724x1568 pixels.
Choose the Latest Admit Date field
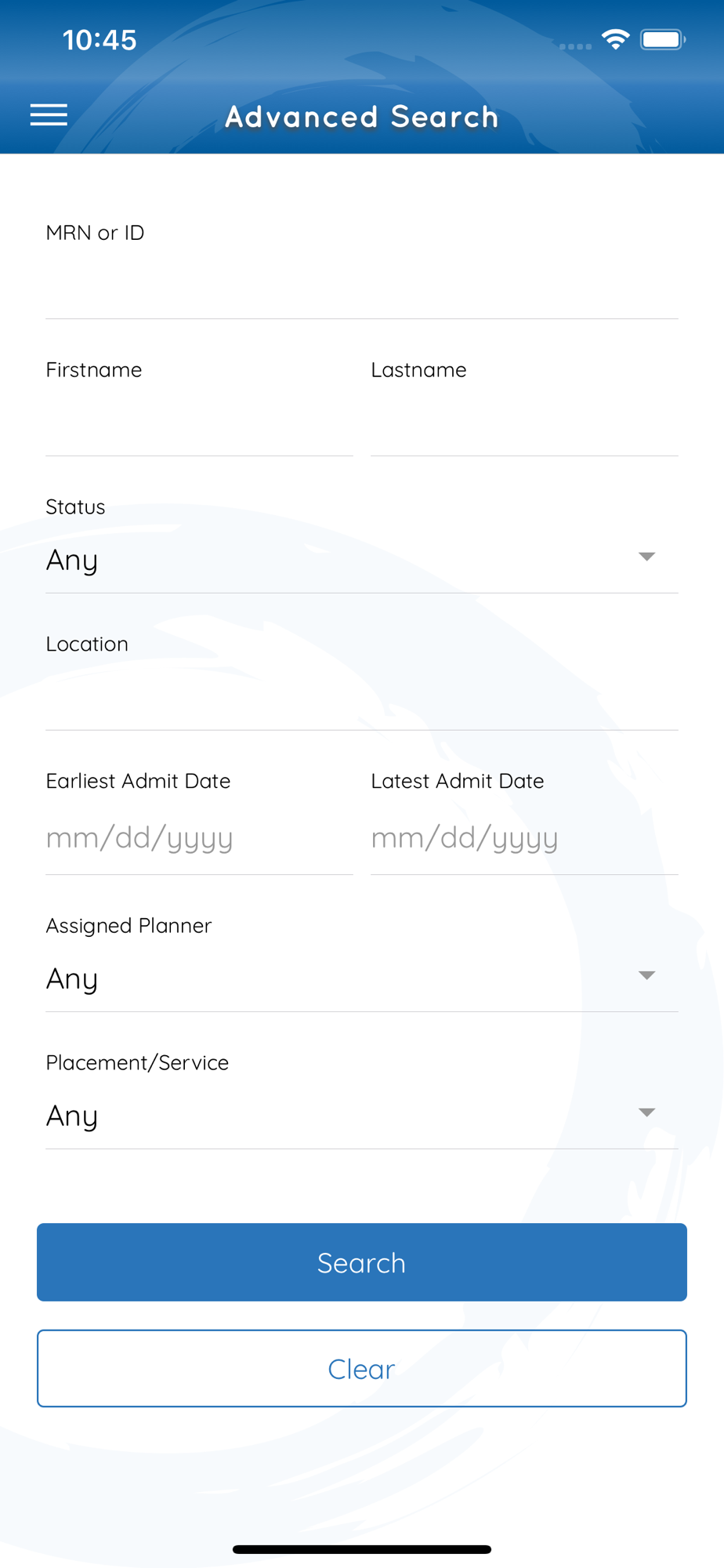(524, 838)
